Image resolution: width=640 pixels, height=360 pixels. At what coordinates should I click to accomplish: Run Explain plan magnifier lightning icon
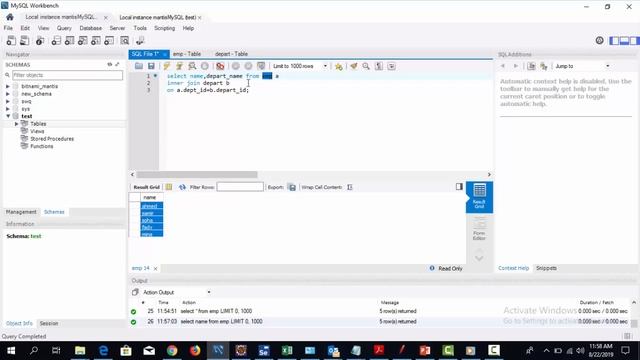coord(192,66)
